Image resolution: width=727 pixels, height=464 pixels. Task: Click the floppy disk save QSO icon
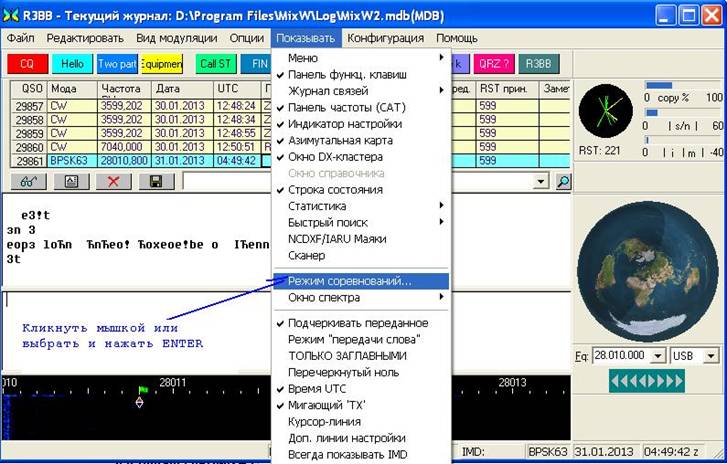tap(155, 181)
